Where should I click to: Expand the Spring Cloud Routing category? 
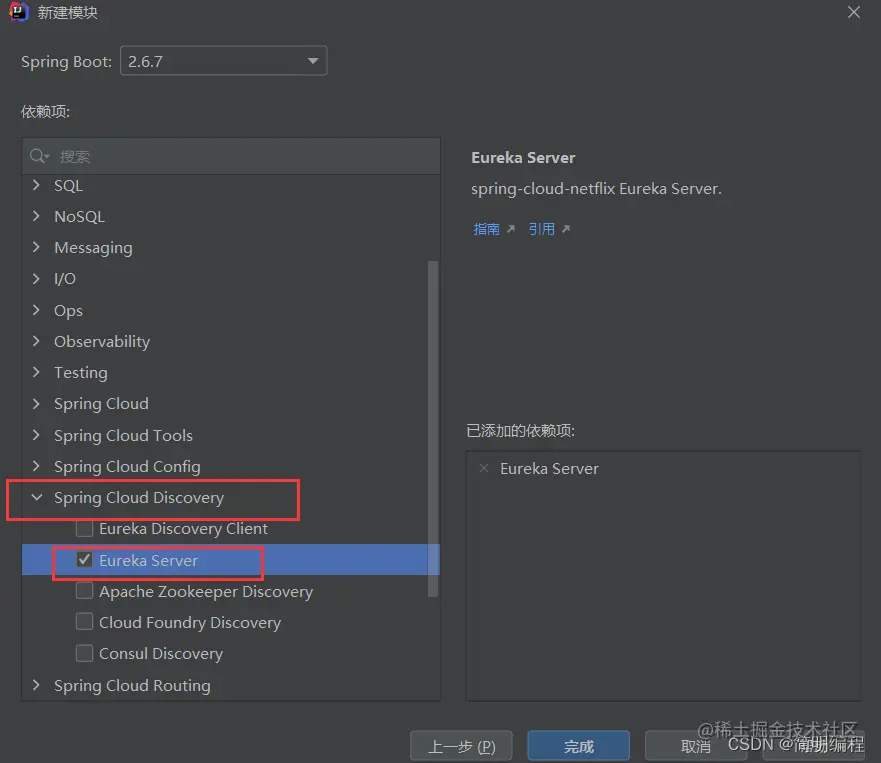[37, 685]
